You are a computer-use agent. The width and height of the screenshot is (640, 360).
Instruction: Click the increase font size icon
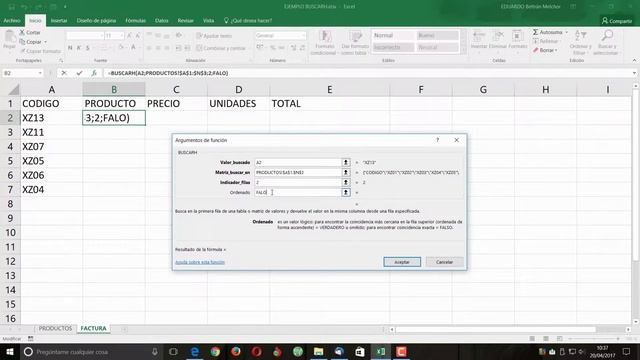129,36
